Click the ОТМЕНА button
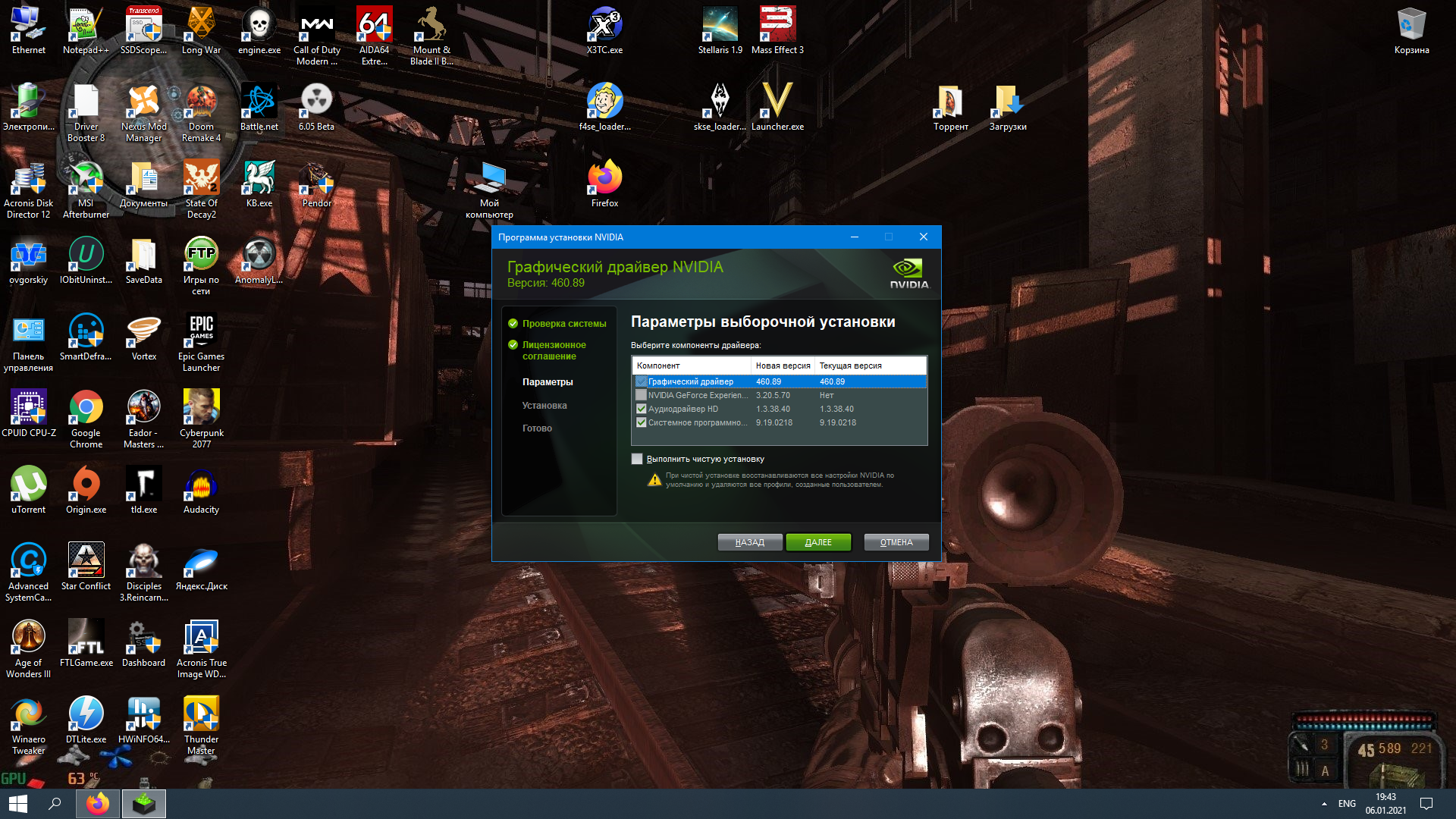 coord(896,542)
